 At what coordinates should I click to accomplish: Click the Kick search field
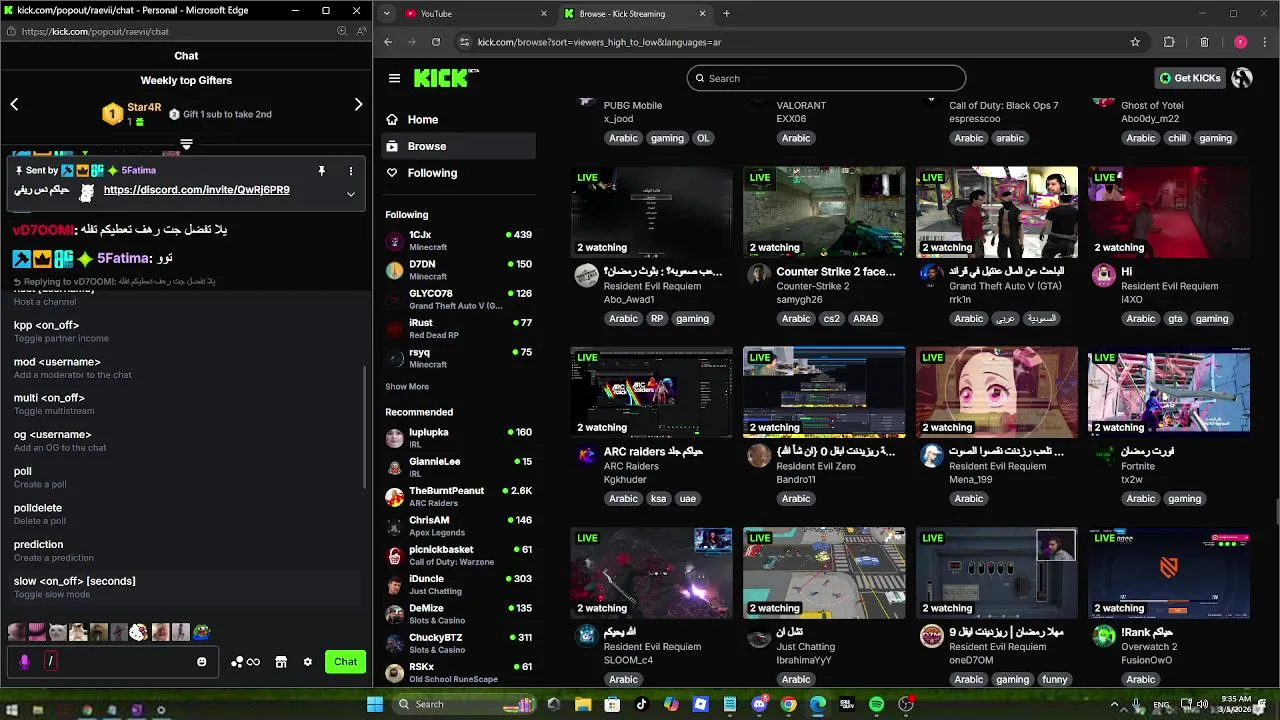click(x=826, y=78)
